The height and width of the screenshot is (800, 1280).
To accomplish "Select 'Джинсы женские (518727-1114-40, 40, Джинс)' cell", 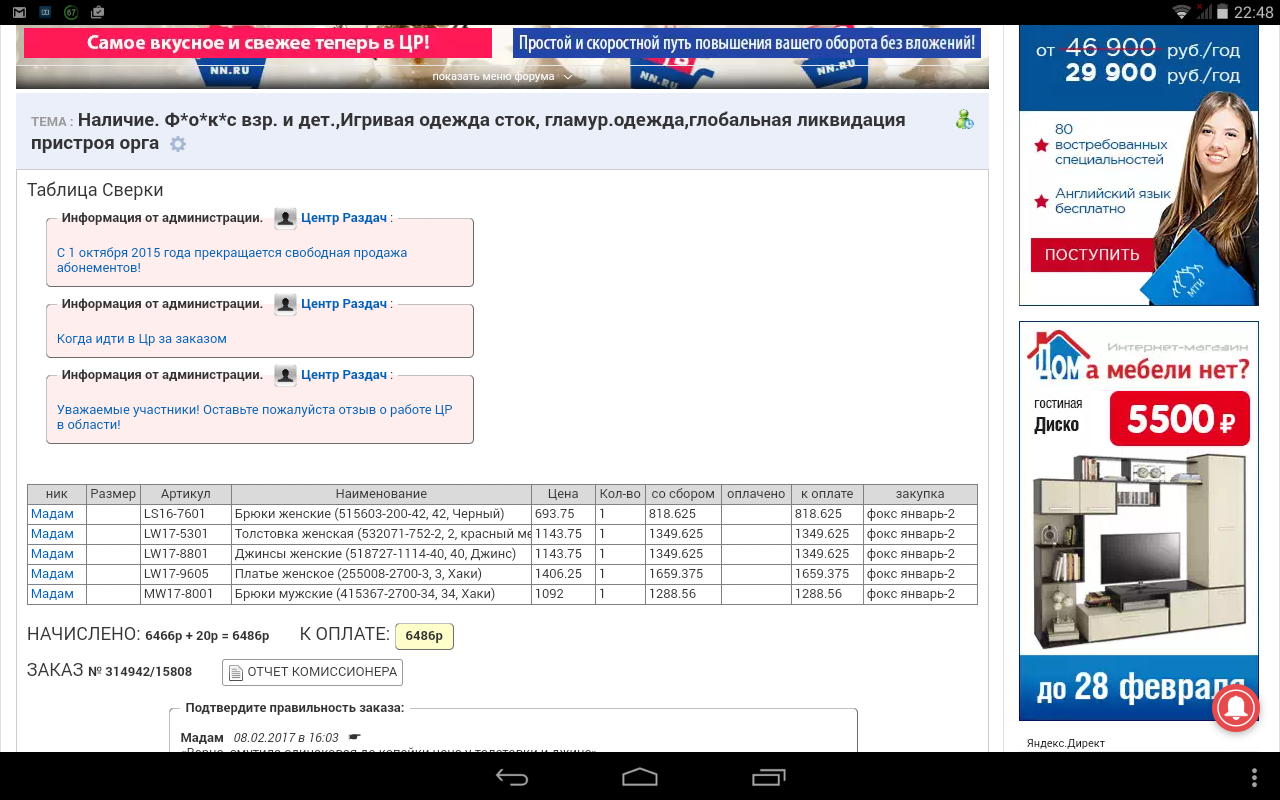I will point(381,554).
